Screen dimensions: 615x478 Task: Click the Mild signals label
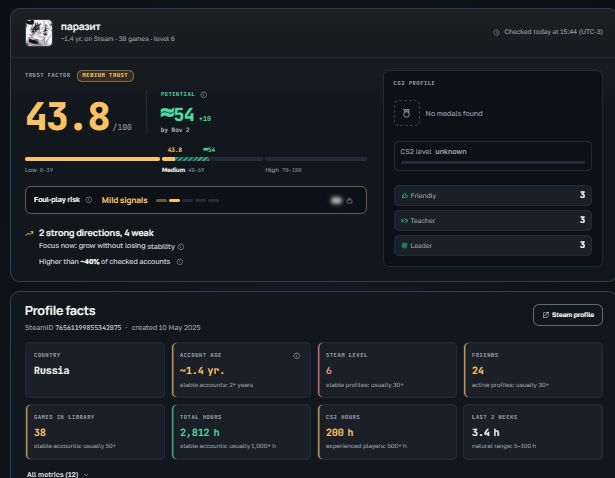pyautogui.click(x=125, y=200)
